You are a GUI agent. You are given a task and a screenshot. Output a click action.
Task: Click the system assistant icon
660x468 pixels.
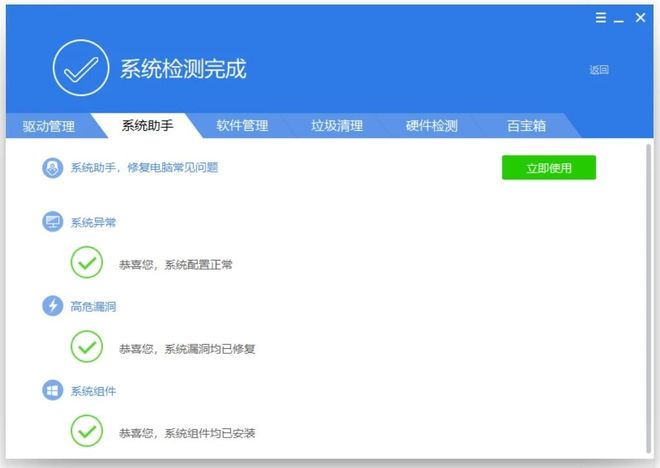[x=53, y=168]
